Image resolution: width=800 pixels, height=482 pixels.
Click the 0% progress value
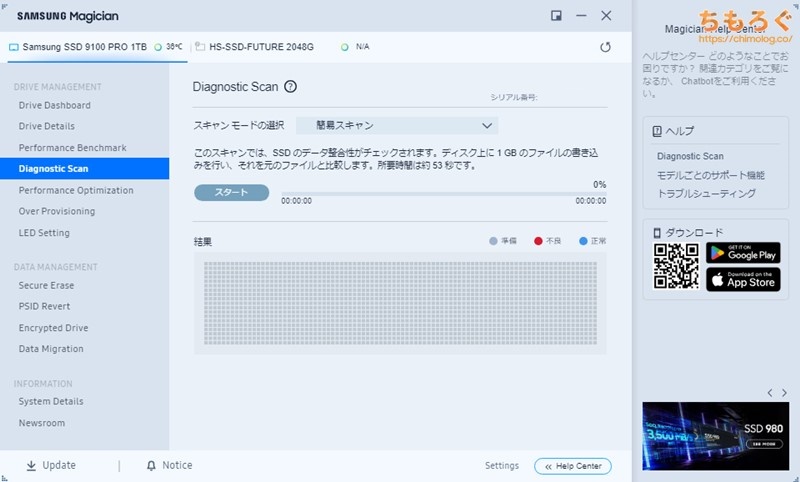click(x=599, y=185)
